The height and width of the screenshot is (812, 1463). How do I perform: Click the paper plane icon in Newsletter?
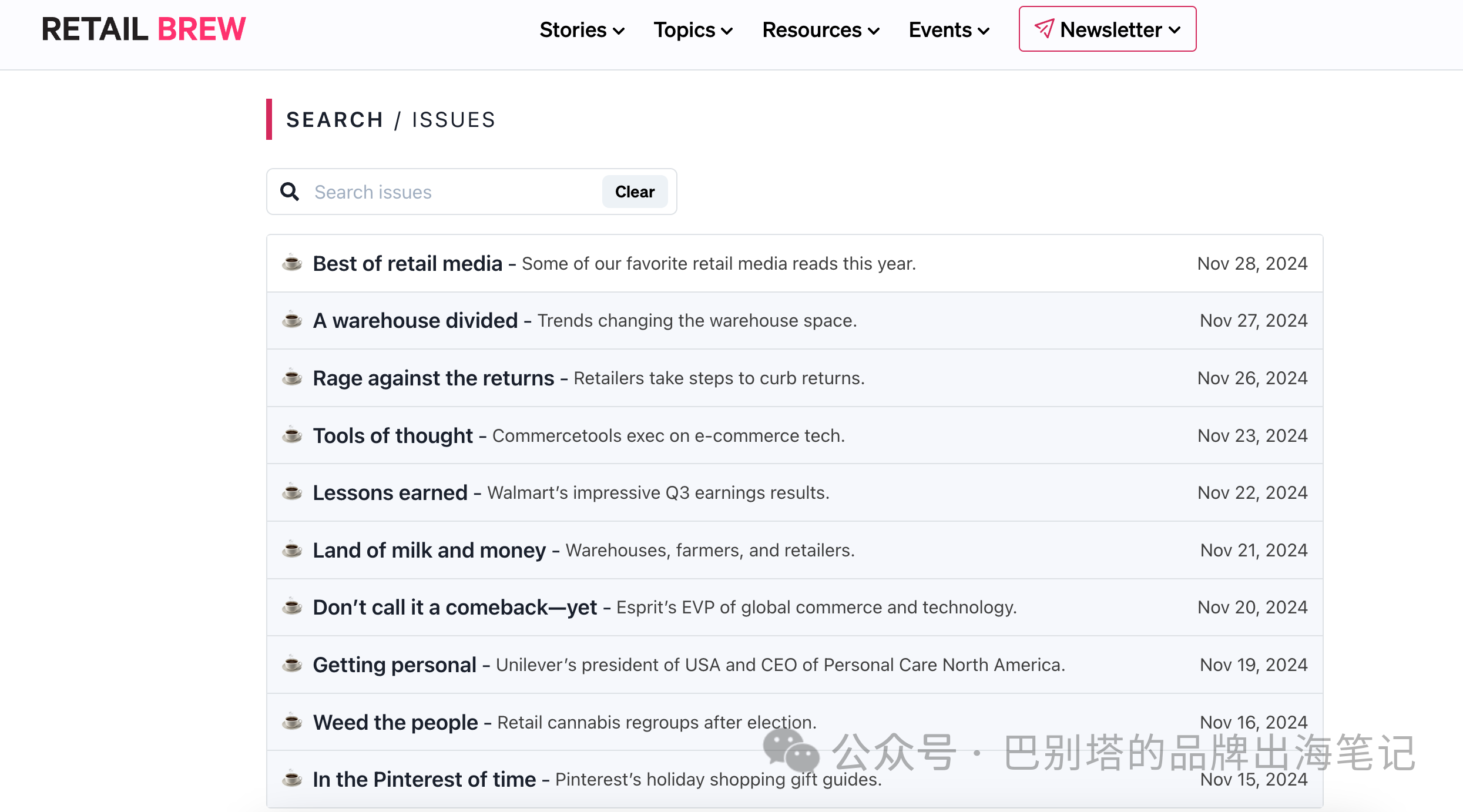pyautogui.click(x=1044, y=29)
